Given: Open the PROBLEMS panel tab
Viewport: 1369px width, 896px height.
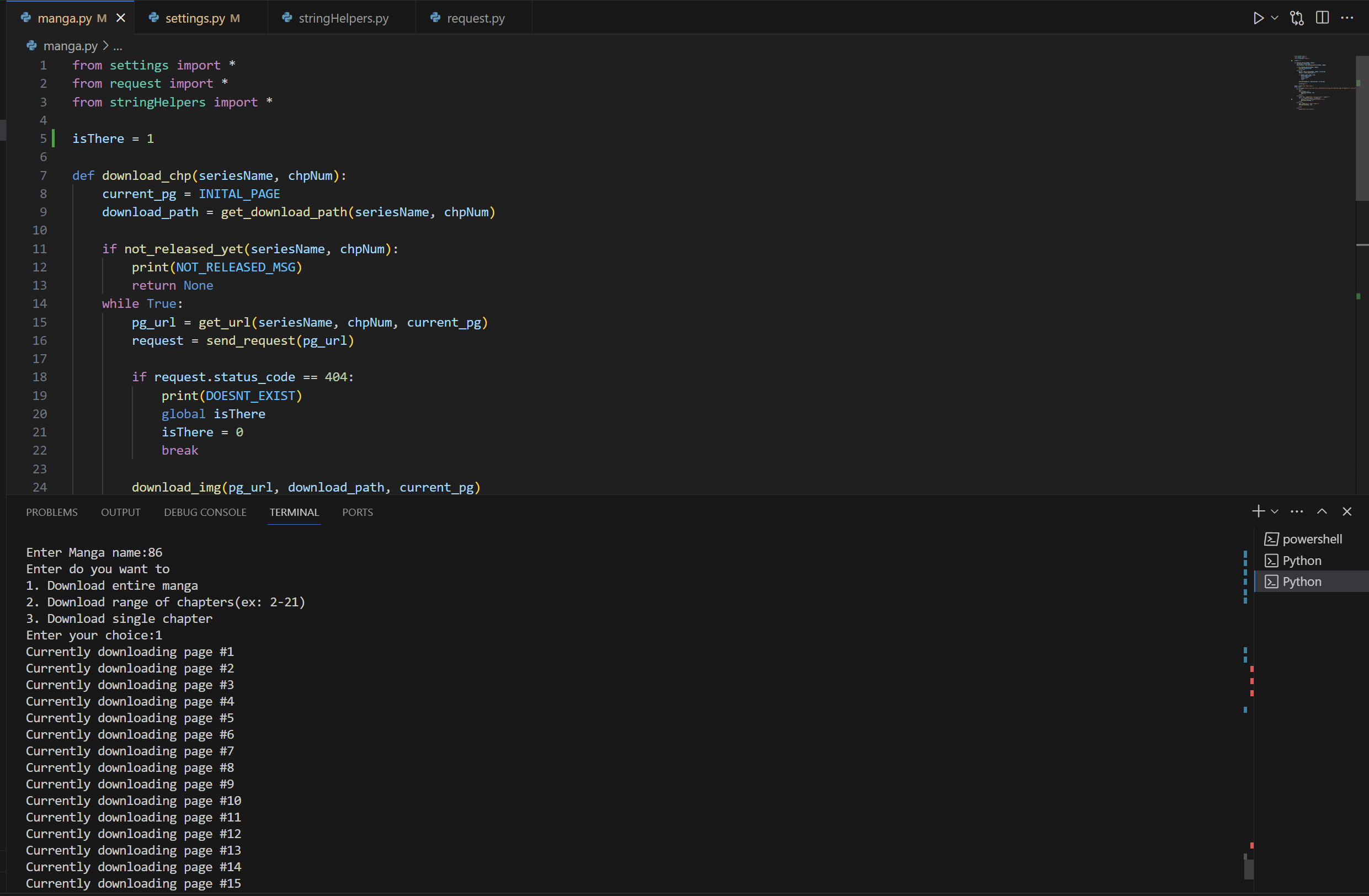Looking at the screenshot, I should (52, 512).
